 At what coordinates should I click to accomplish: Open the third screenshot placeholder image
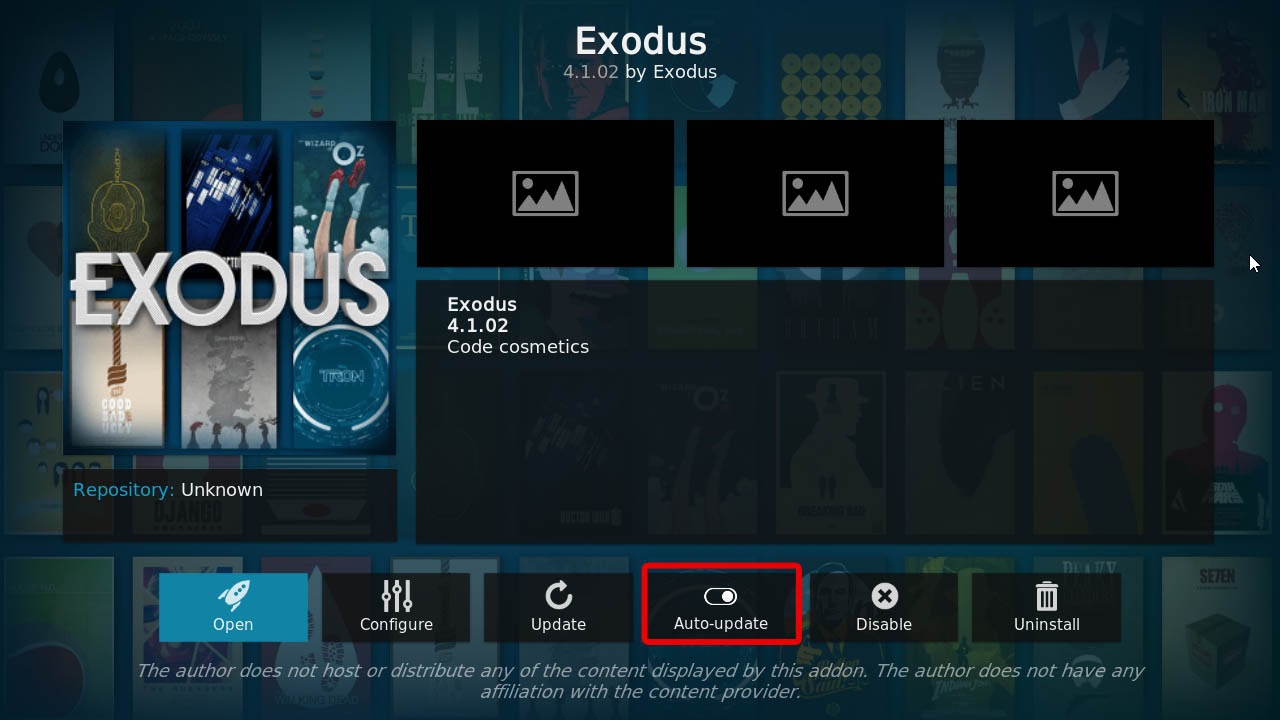pos(1085,194)
